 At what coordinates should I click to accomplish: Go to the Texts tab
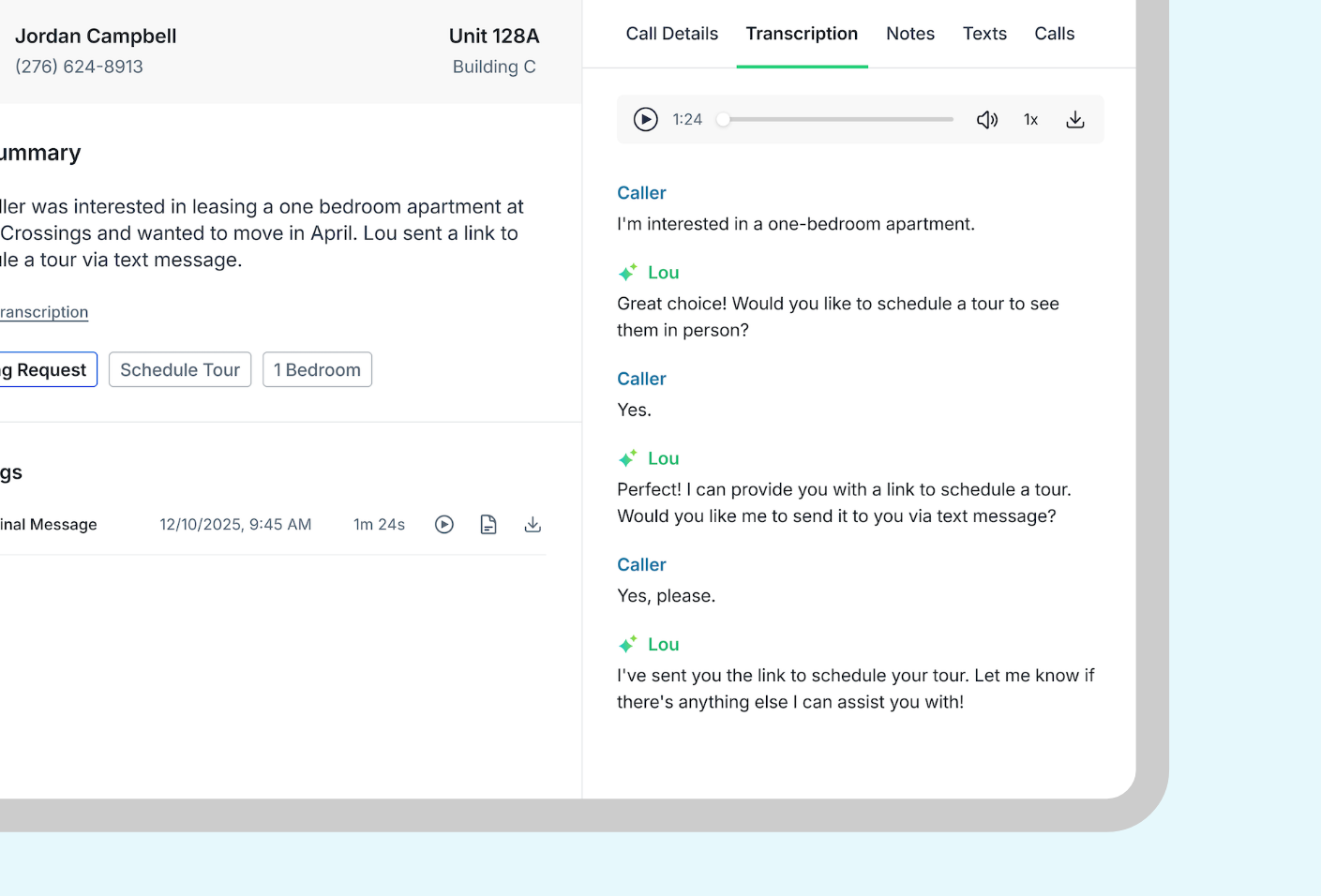tap(984, 34)
